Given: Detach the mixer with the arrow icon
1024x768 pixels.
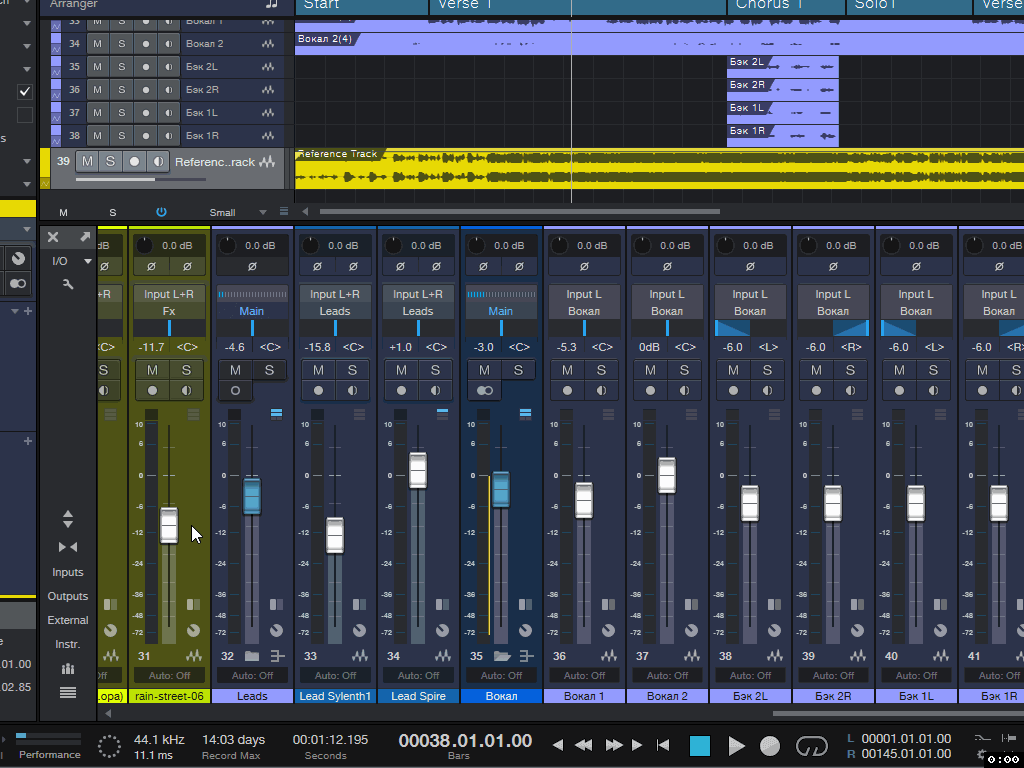Looking at the screenshot, I should pyautogui.click(x=85, y=237).
